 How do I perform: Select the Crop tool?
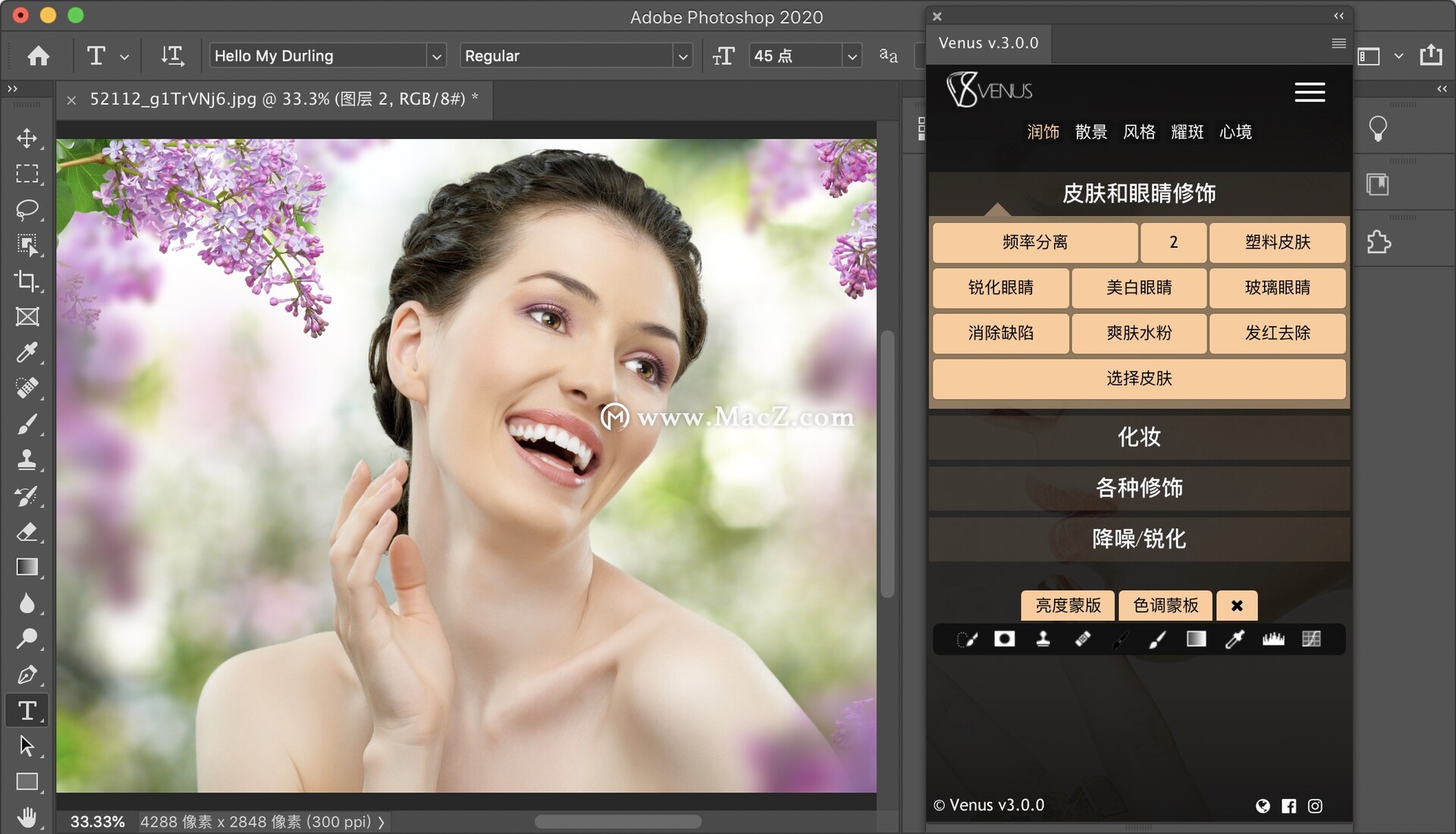pyautogui.click(x=27, y=281)
